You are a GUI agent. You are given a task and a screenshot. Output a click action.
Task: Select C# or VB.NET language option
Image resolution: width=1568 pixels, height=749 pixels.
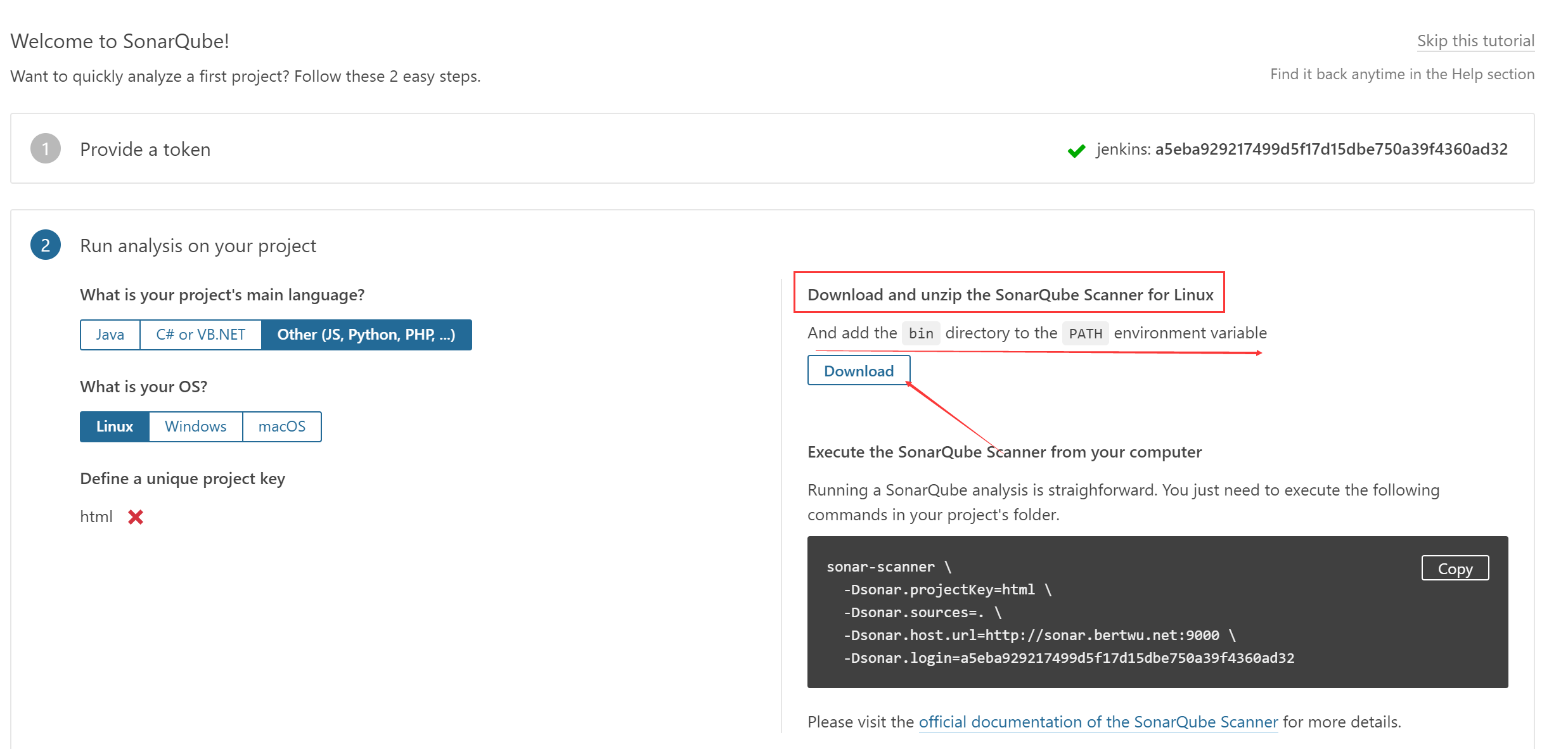point(200,335)
